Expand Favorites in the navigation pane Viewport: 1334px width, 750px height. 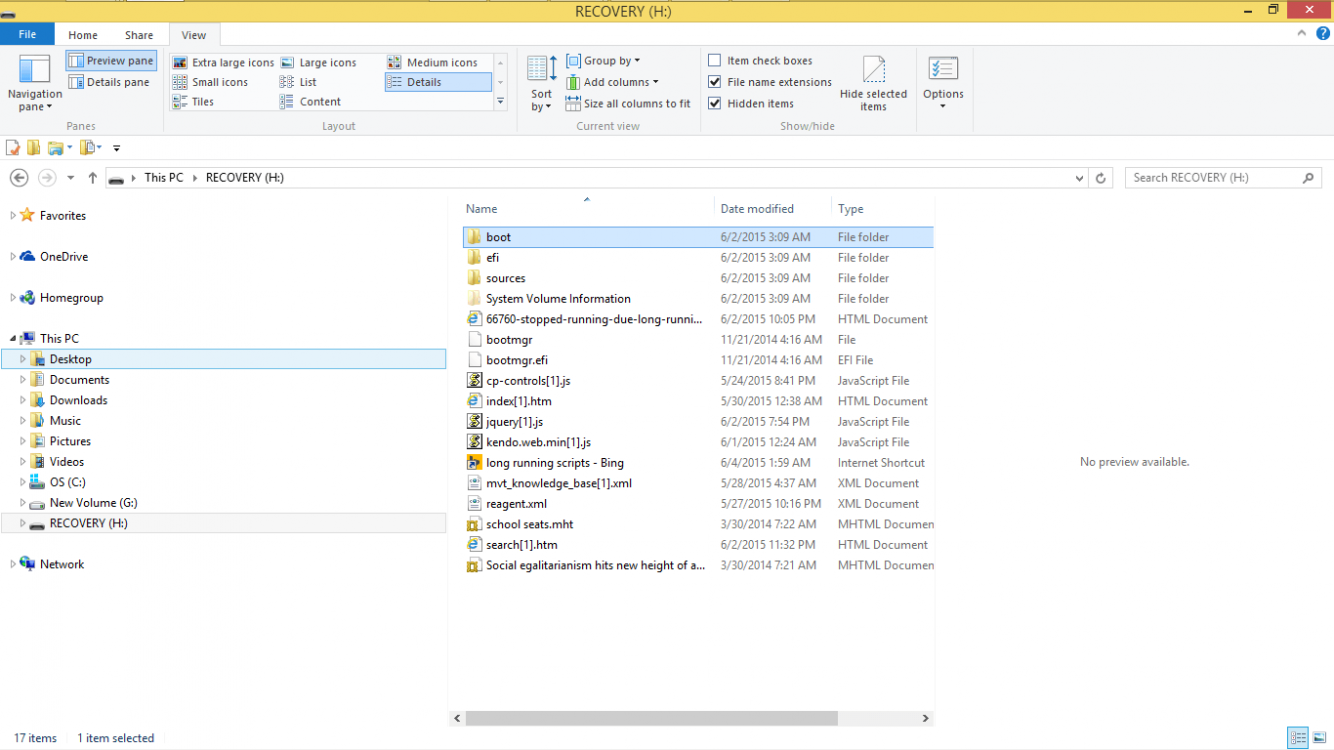coord(13,215)
